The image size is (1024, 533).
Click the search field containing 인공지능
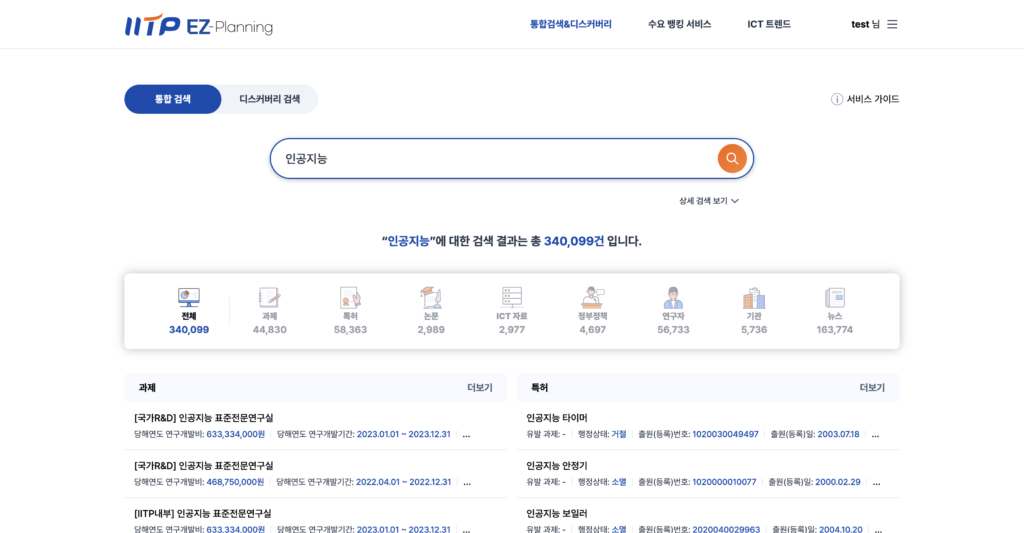point(490,159)
